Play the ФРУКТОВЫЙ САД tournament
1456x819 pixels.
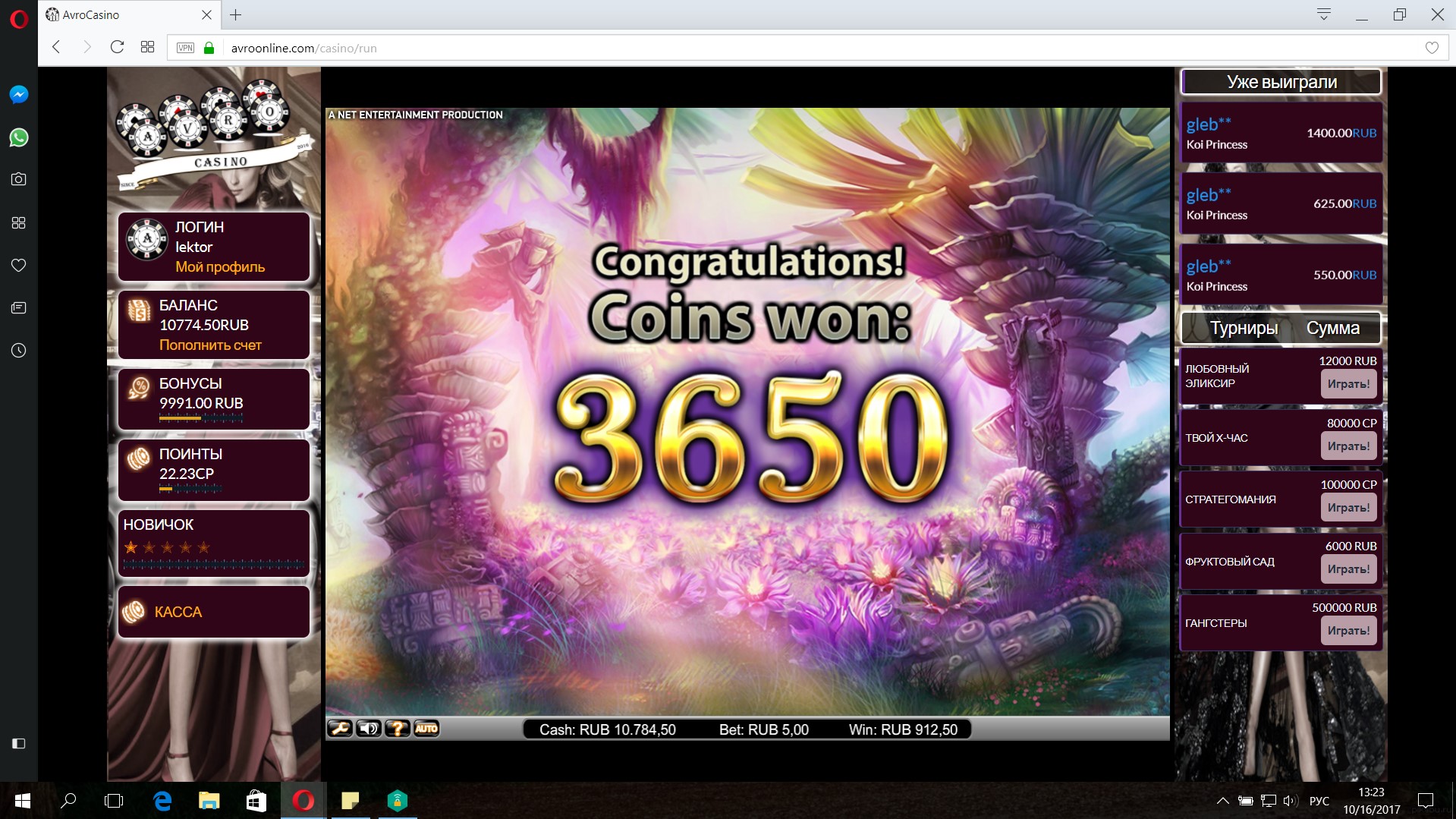(1348, 569)
